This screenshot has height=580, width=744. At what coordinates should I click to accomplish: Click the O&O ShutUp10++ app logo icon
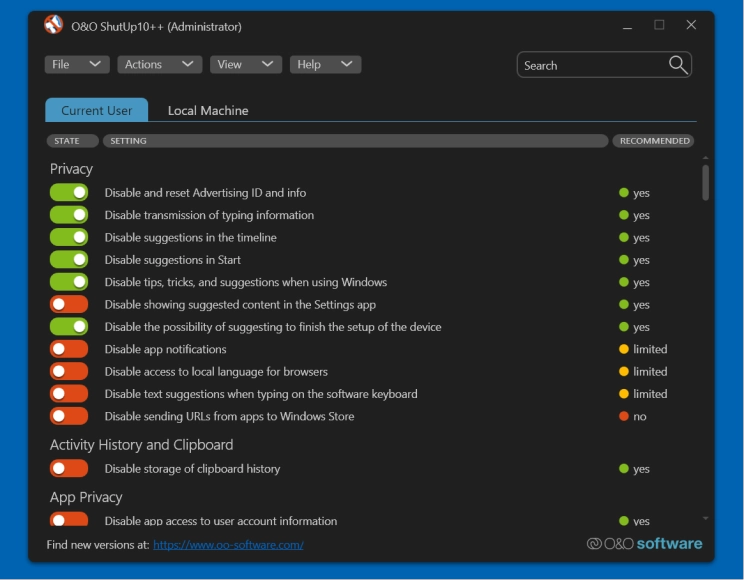pyautogui.click(x=54, y=25)
